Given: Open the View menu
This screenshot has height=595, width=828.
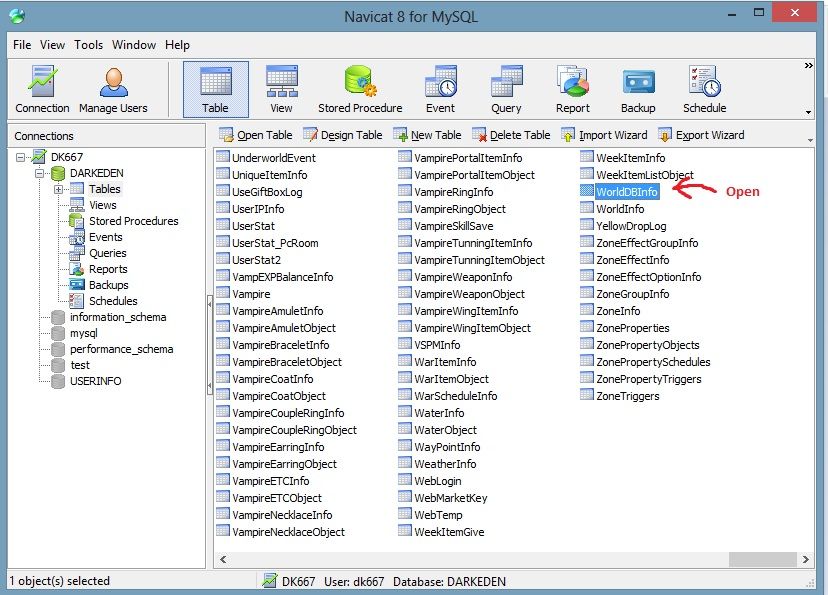Looking at the screenshot, I should pyautogui.click(x=52, y=45).
